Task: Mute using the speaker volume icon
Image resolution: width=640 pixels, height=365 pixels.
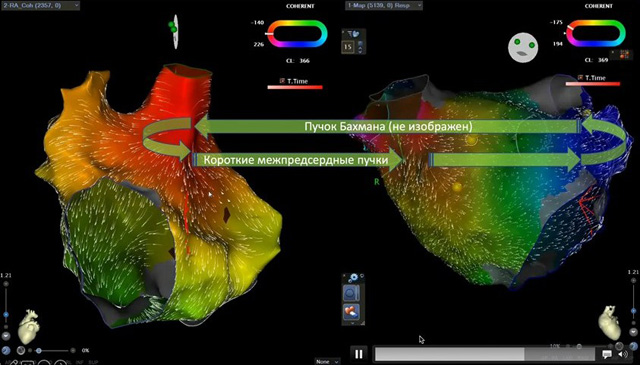Action: (x=623, y=354)
